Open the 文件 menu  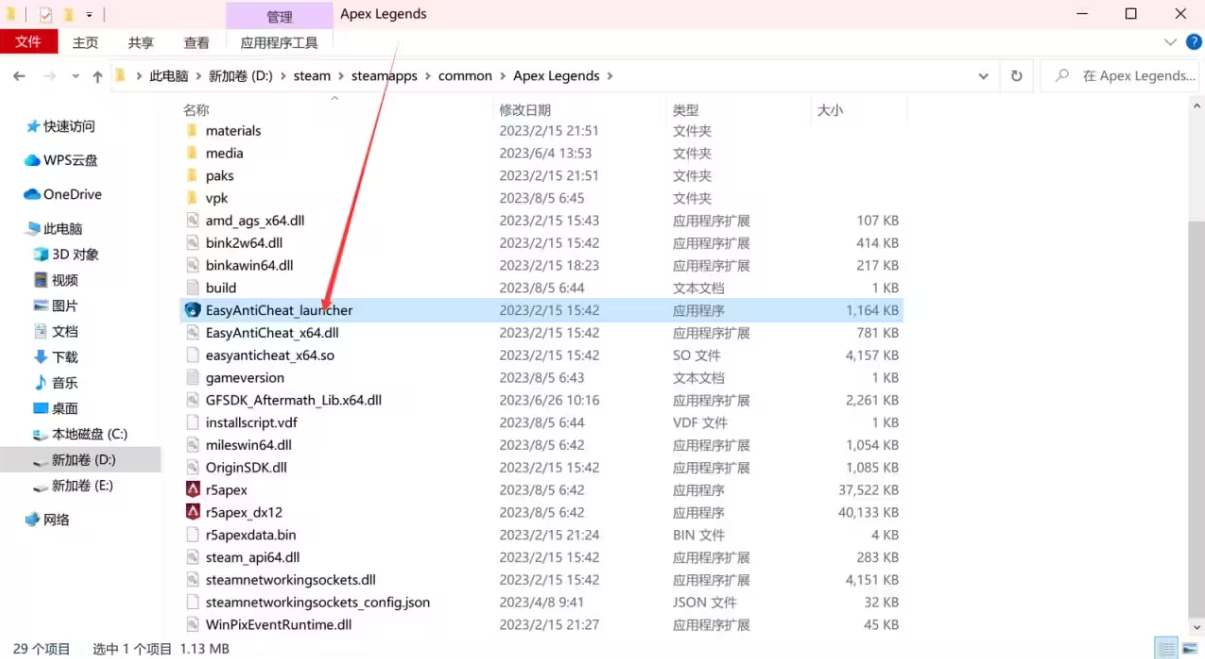pos(30,42)
